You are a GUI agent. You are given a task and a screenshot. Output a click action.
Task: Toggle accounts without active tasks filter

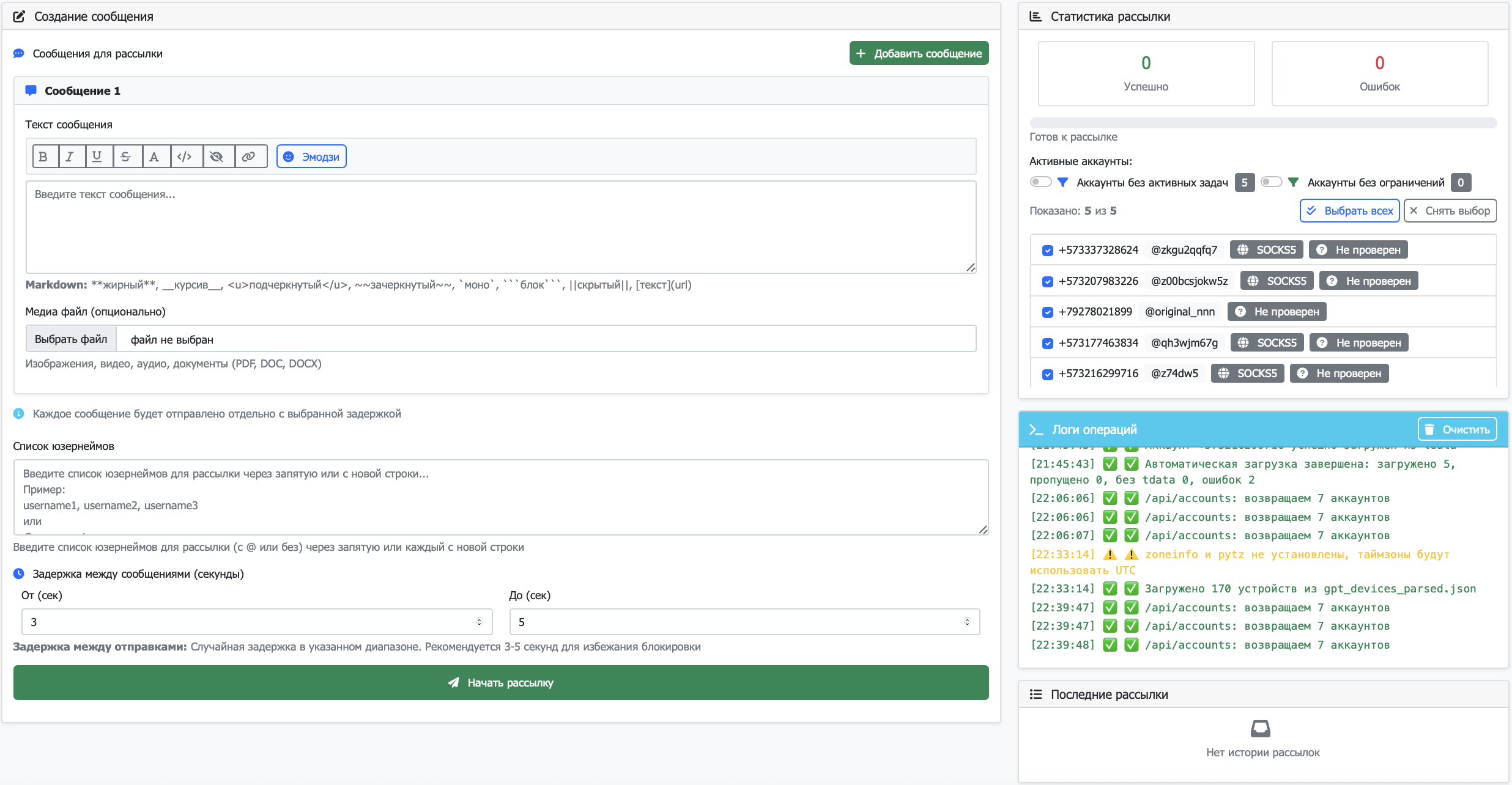point(1040,182)
